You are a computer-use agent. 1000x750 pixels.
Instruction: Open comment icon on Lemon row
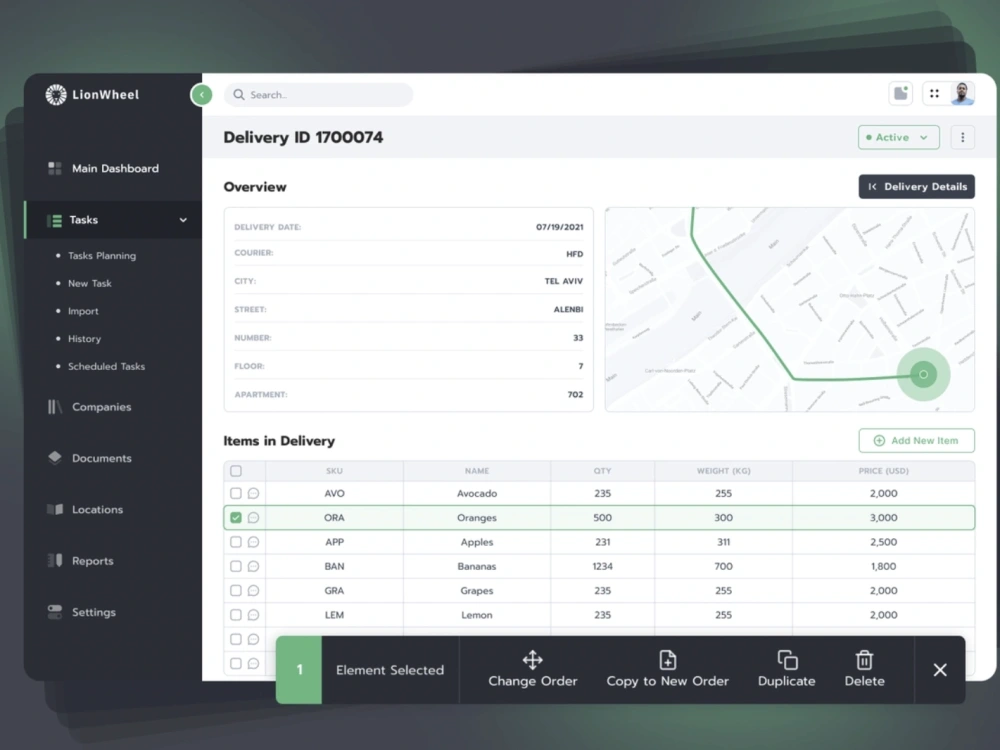click(253, 615)
